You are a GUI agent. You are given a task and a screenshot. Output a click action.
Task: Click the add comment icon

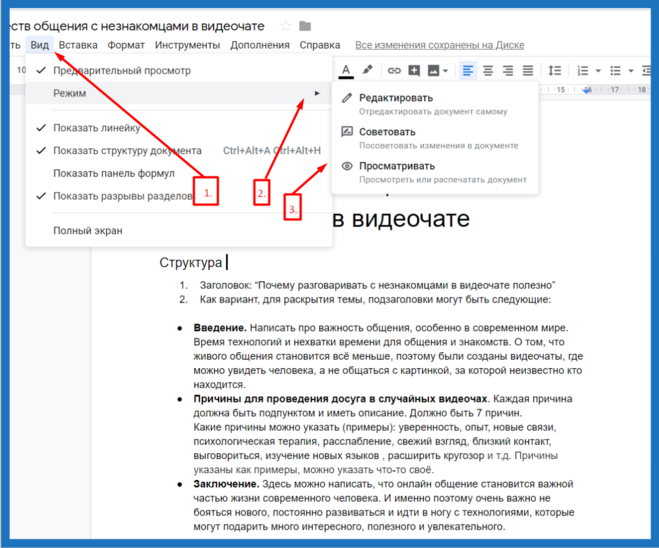click(x=414, y=70)
